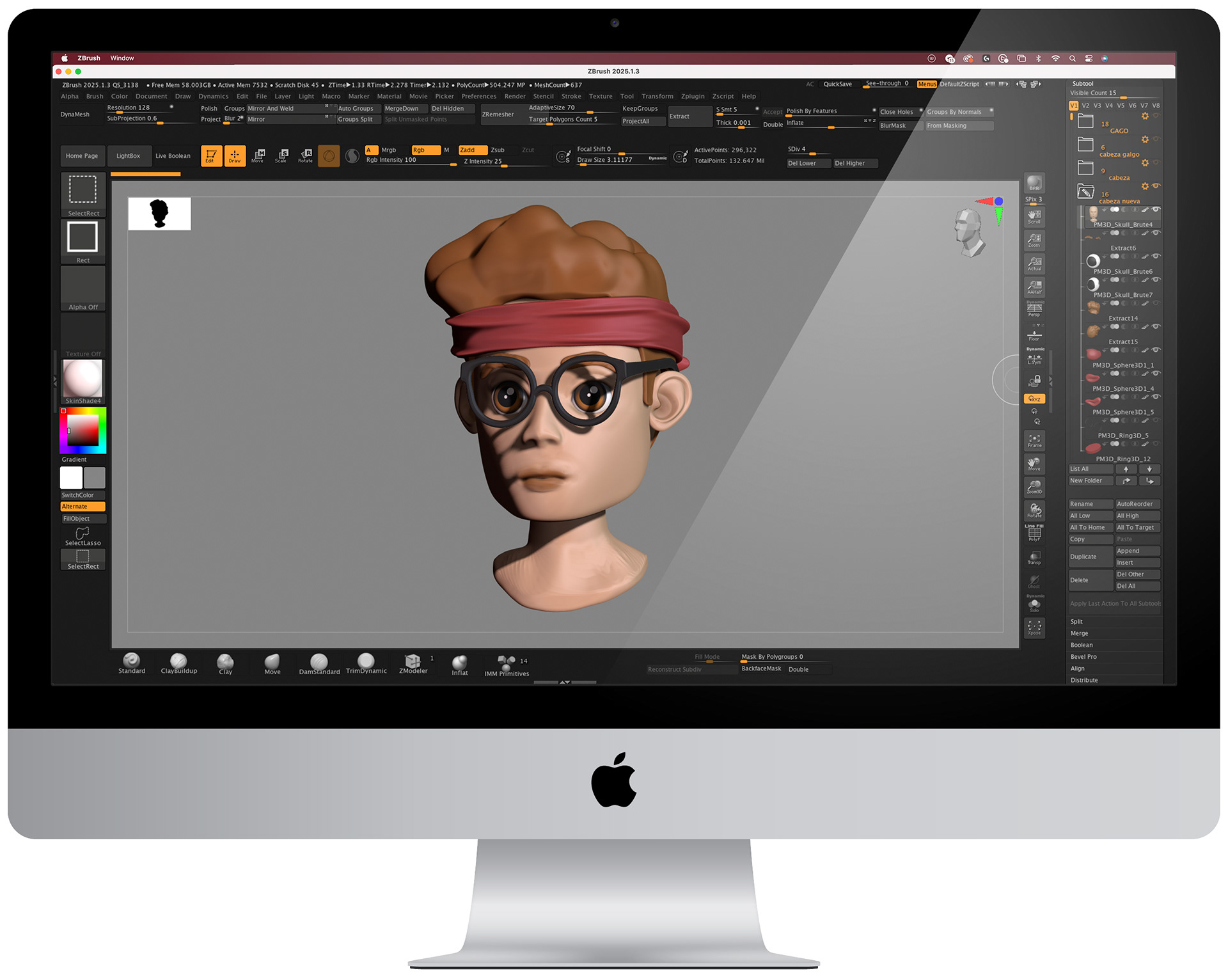The height and width of the screenshot is (980, 1228).
Task: Toggle the Zsub sculpt mode
Action: tap(498, 150)
